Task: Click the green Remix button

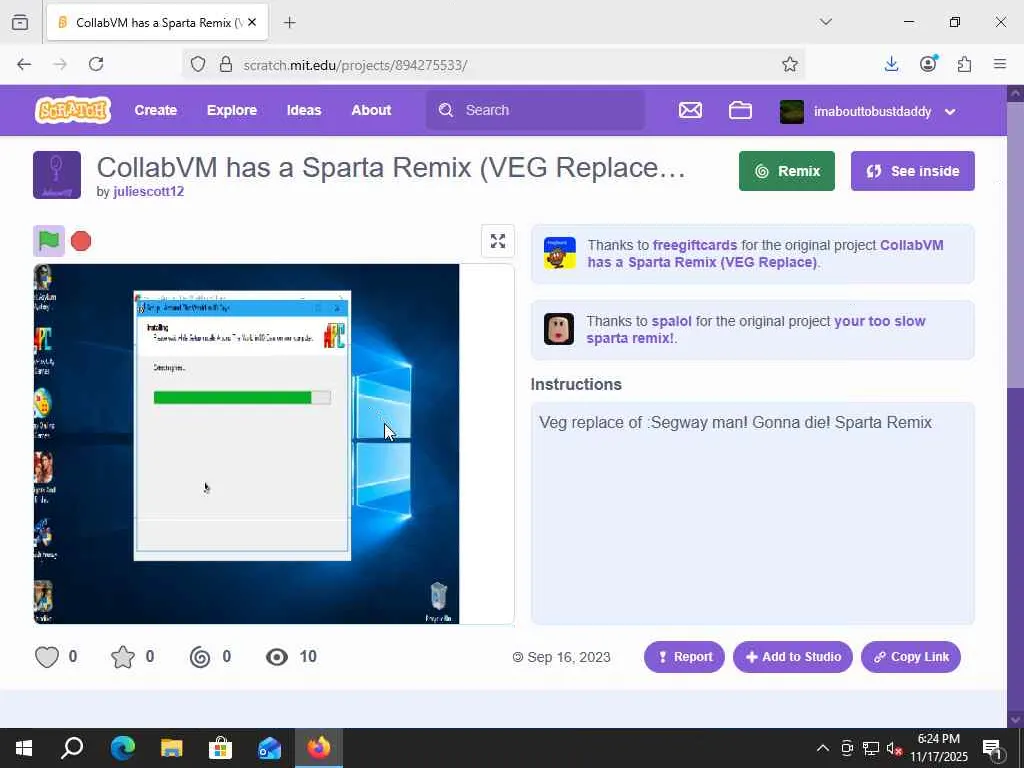Action: [786, 171]
